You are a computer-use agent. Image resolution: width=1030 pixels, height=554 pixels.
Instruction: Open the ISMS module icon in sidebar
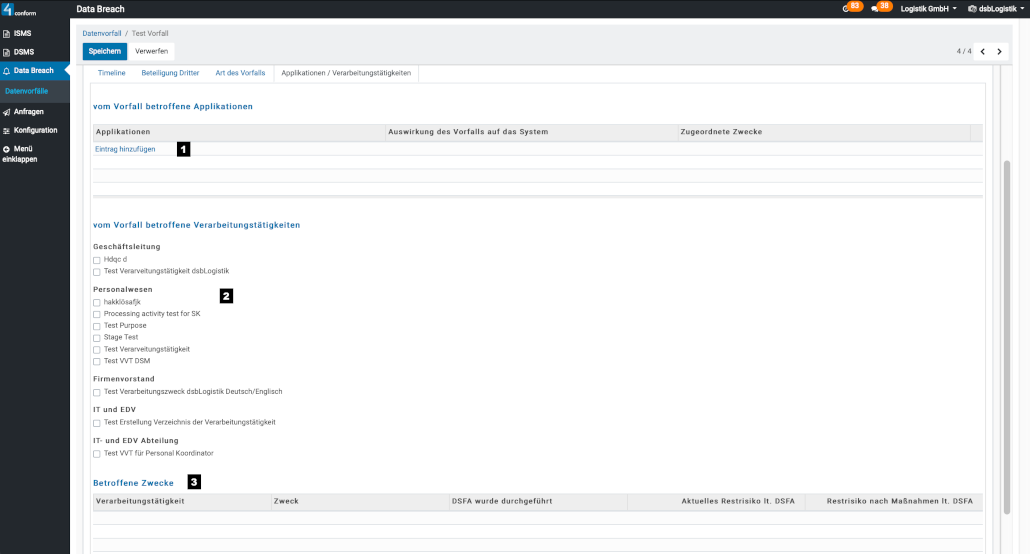[x=7, y=33]
